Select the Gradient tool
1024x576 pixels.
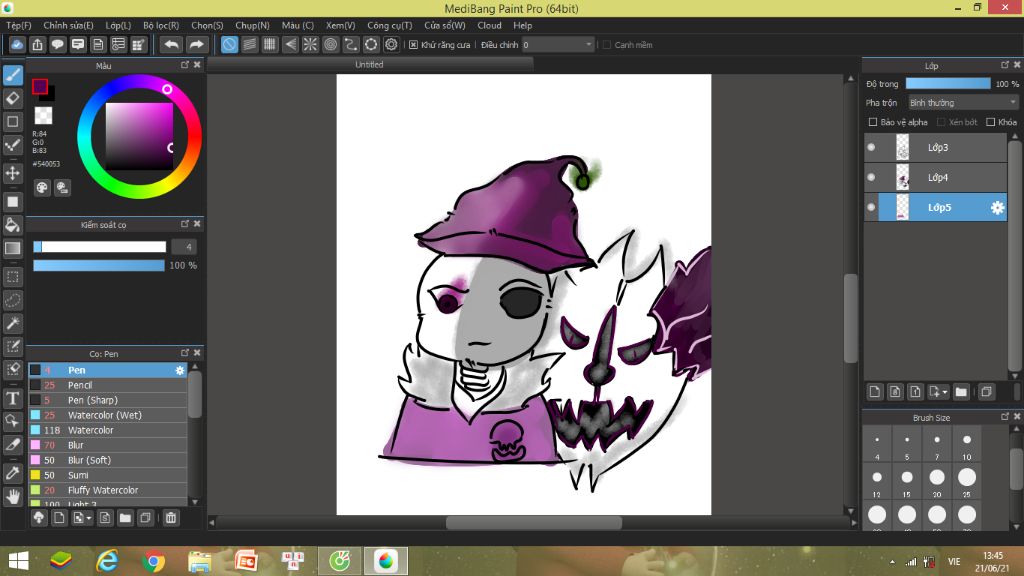pos(12,248)
